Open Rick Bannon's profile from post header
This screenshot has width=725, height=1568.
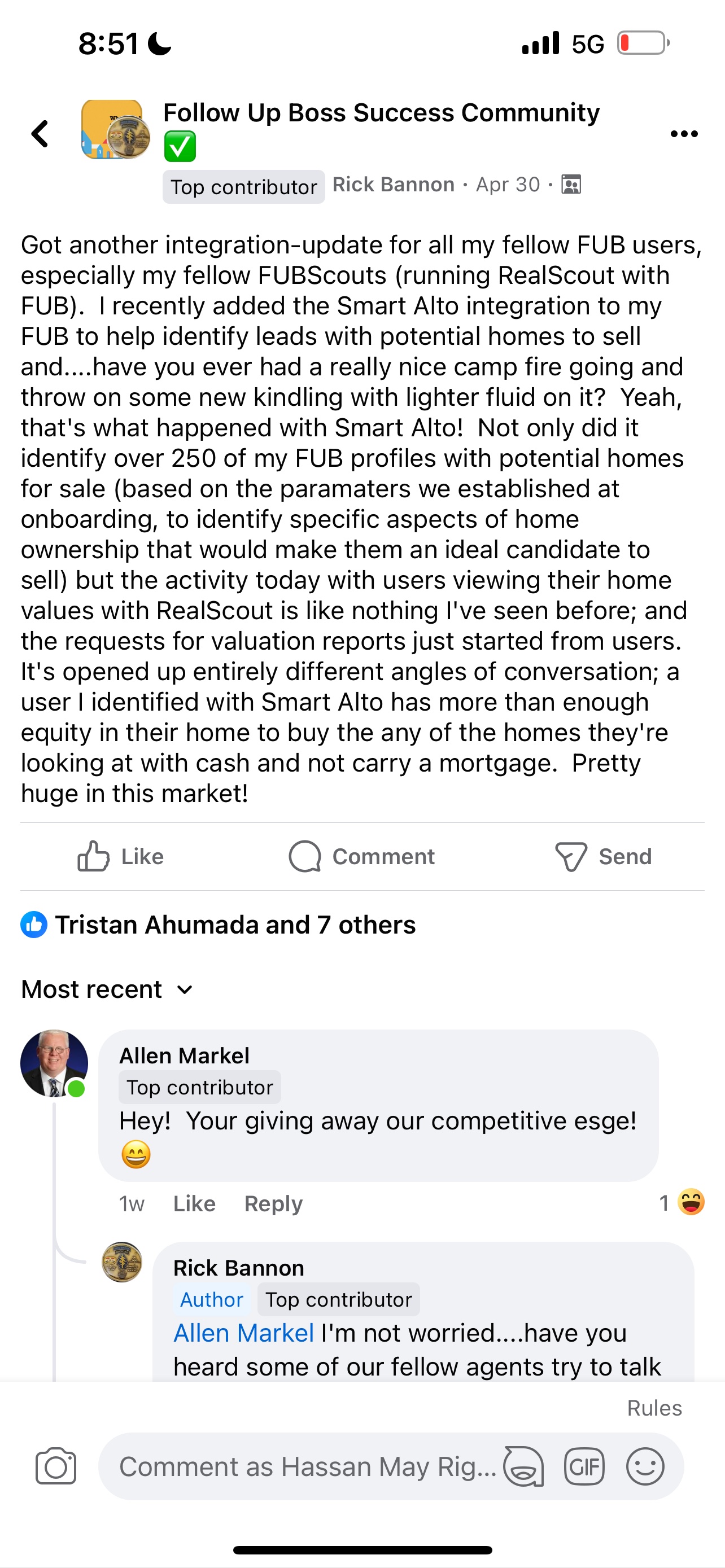(393, 185)
